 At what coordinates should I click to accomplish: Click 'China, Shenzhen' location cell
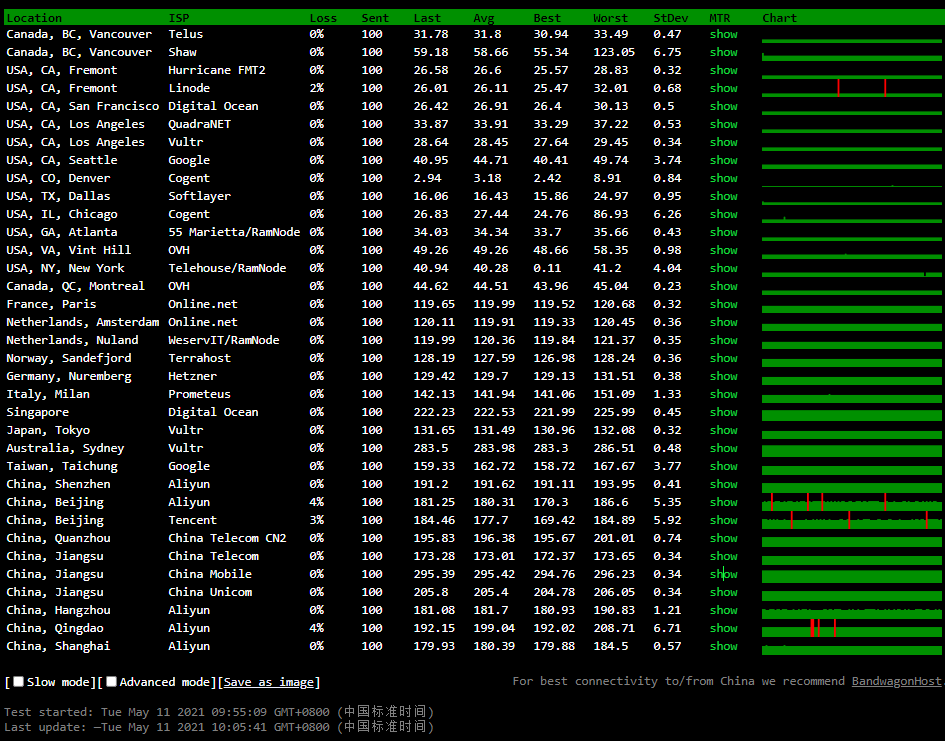point(58,484)
